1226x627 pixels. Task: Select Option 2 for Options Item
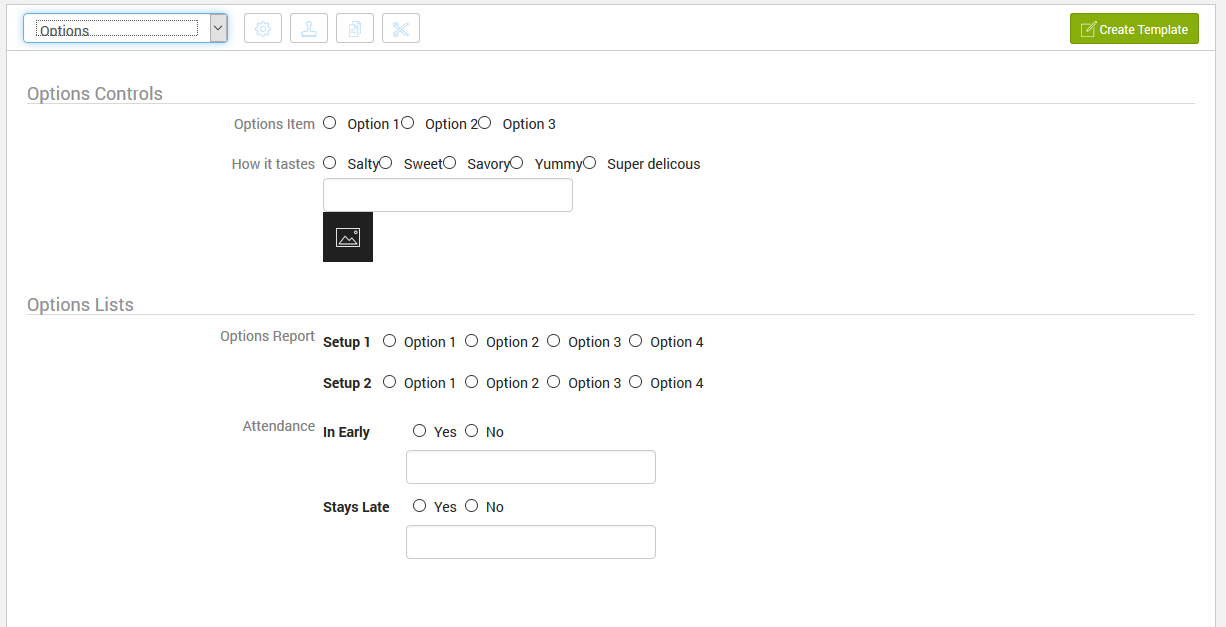click(x=407, y=123)
